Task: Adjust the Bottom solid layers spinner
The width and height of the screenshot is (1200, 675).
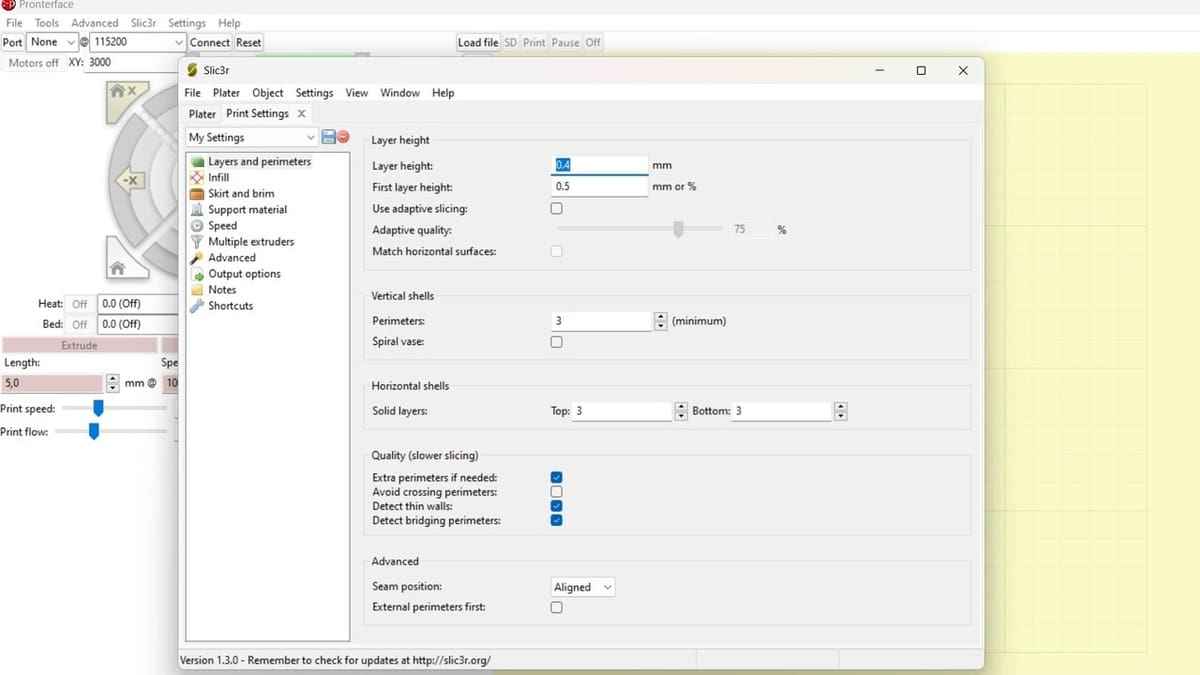Action: pos(840,411)
